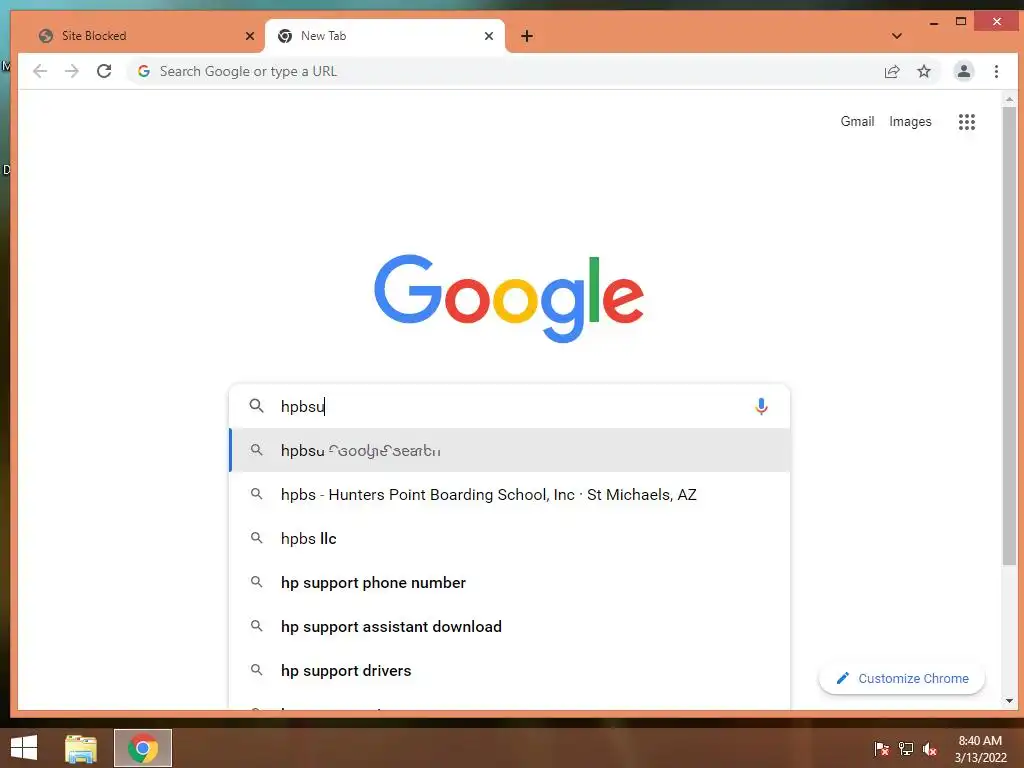The image size is (1024, 768).
Task: Open the Google apps grid
Action: [x=967, y=121]
